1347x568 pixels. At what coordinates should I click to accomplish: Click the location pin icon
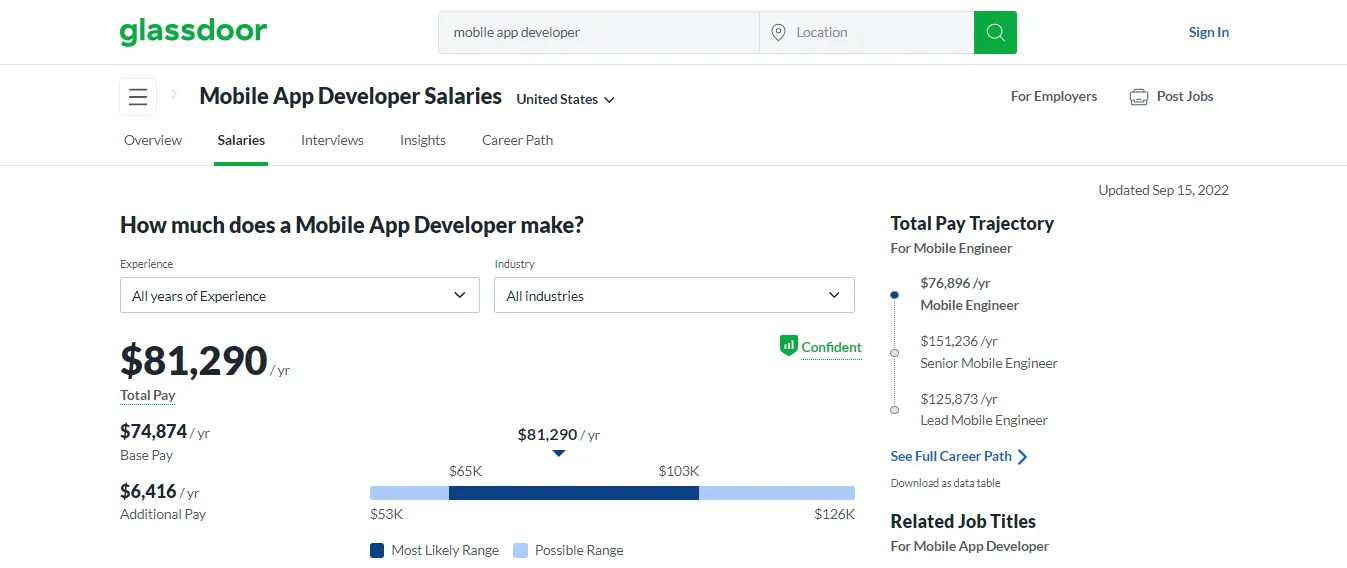pyautogui.click(x=779, y=33)
